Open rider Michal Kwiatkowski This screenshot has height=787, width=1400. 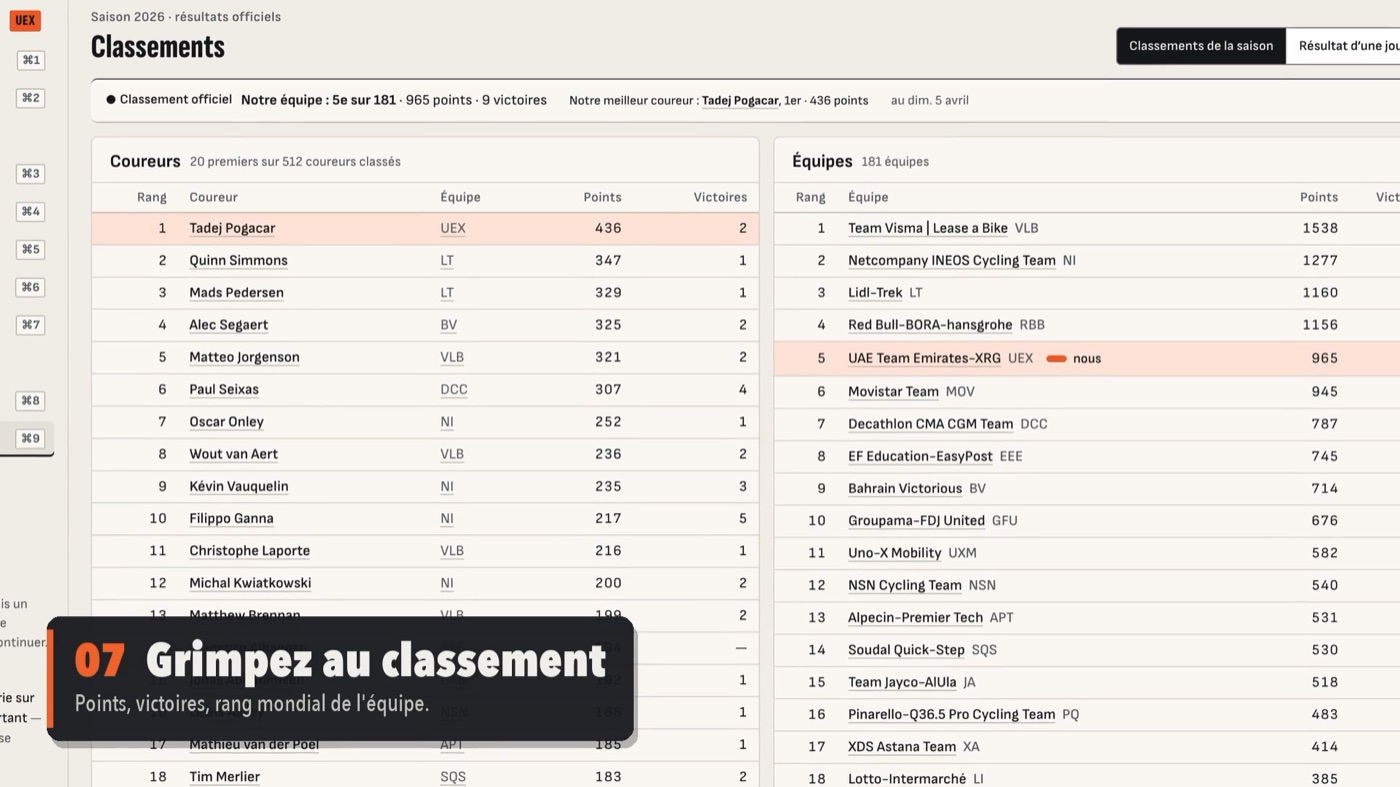pyautogui.click(x=250, y=583)
